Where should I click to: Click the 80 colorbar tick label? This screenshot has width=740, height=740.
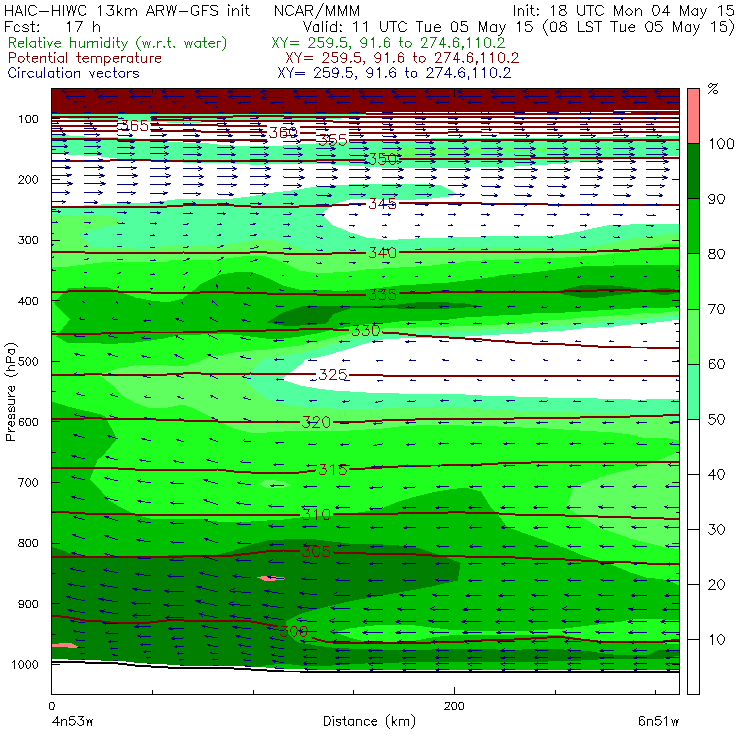tap(716, 254)
